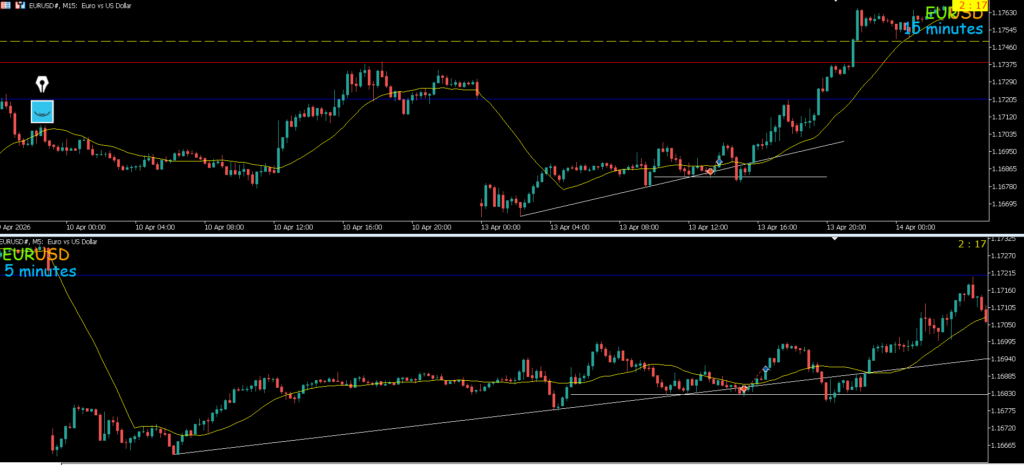Viewport: 1024px width, 465px height.
Task: Click the '10 Apr 00:00' time label
Action: (87, 228)
